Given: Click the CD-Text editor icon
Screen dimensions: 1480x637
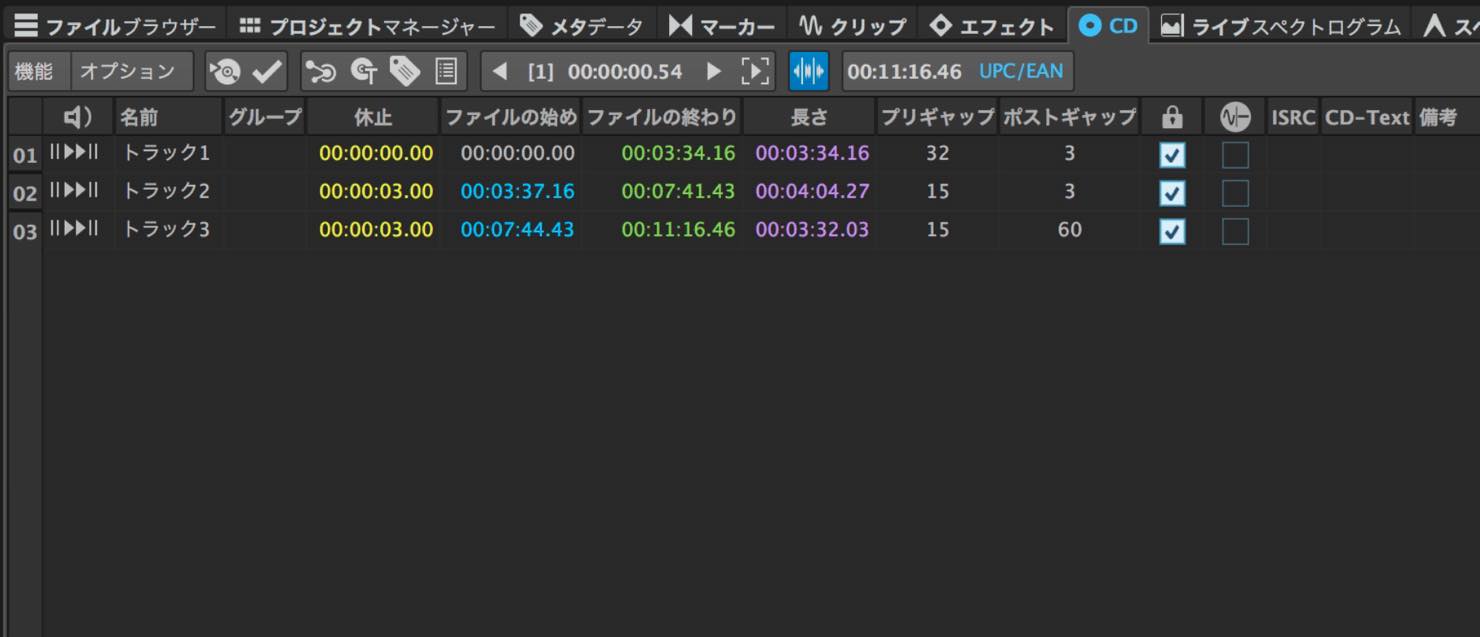Looking at the screenshot, I should [x=363, y=71].
